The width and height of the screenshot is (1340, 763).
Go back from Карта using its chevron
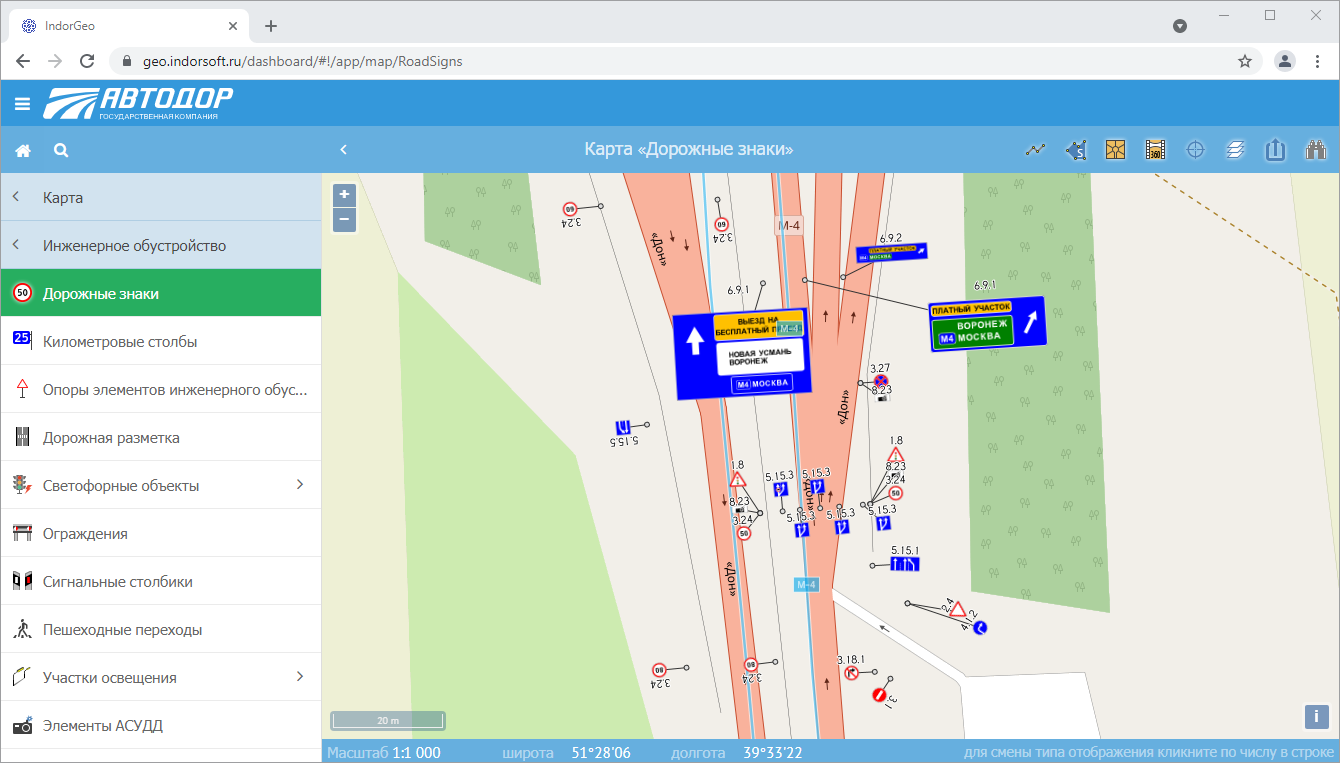click(x=16, y=197)
